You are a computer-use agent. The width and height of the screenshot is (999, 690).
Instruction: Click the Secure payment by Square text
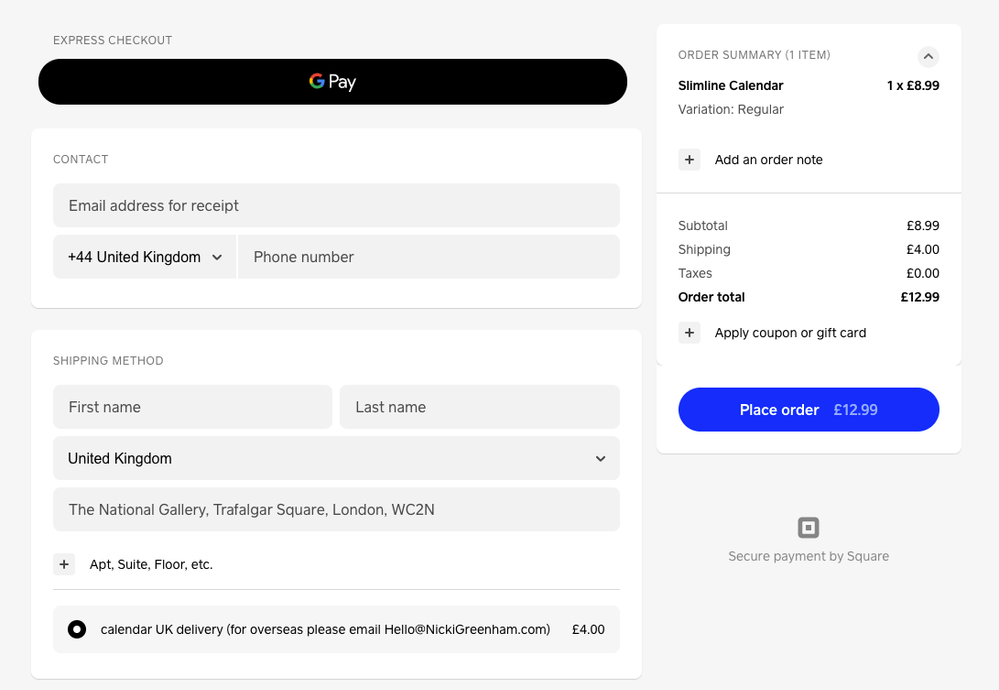tap(808, 556)
